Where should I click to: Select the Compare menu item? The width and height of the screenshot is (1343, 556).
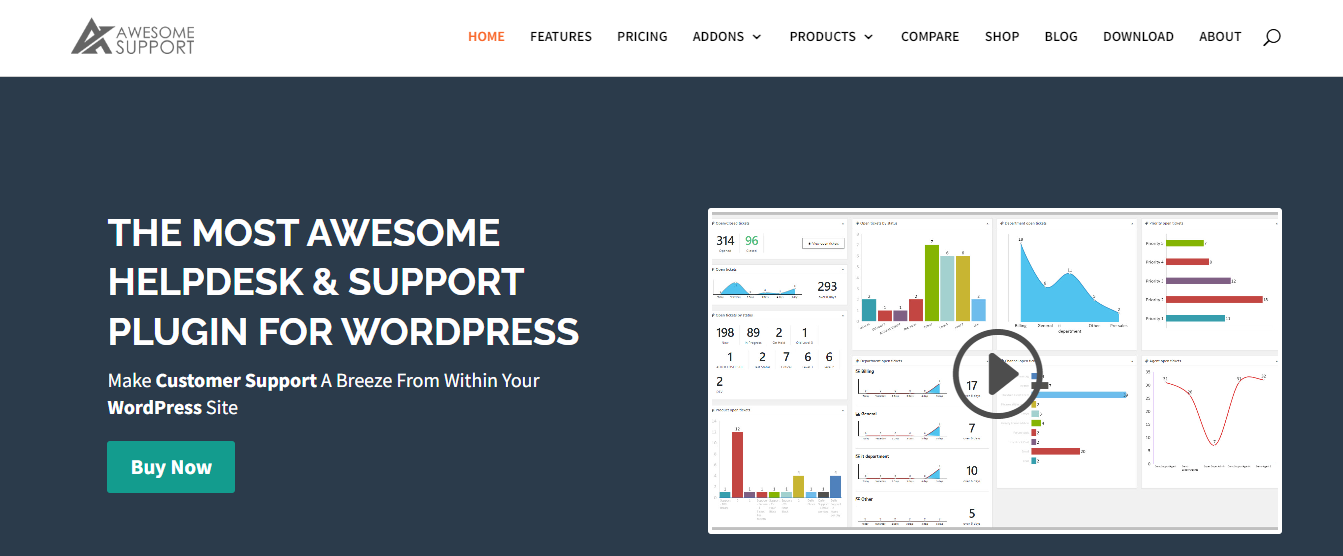click(930, 37)
